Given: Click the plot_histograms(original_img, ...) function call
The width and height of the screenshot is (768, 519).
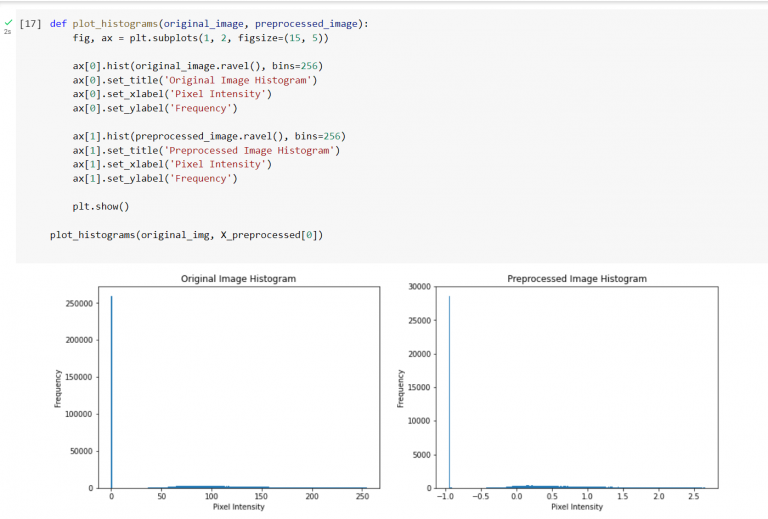Looking at the screenshot, I should pyautogui.click(x=186, y=235).
